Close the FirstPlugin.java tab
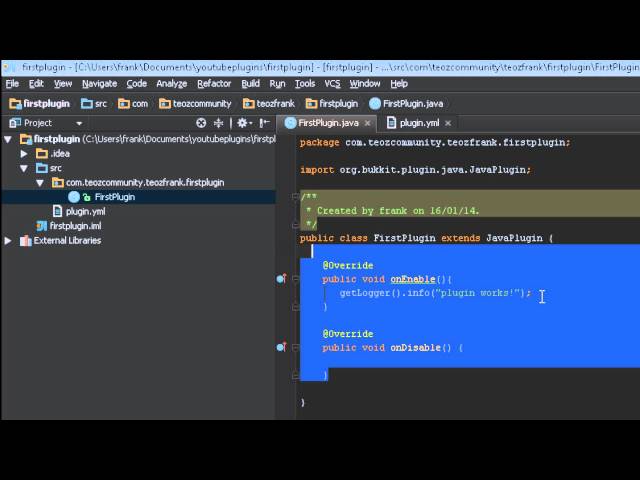This screenshot has height=480, width=640. click(x=367, y=123)
